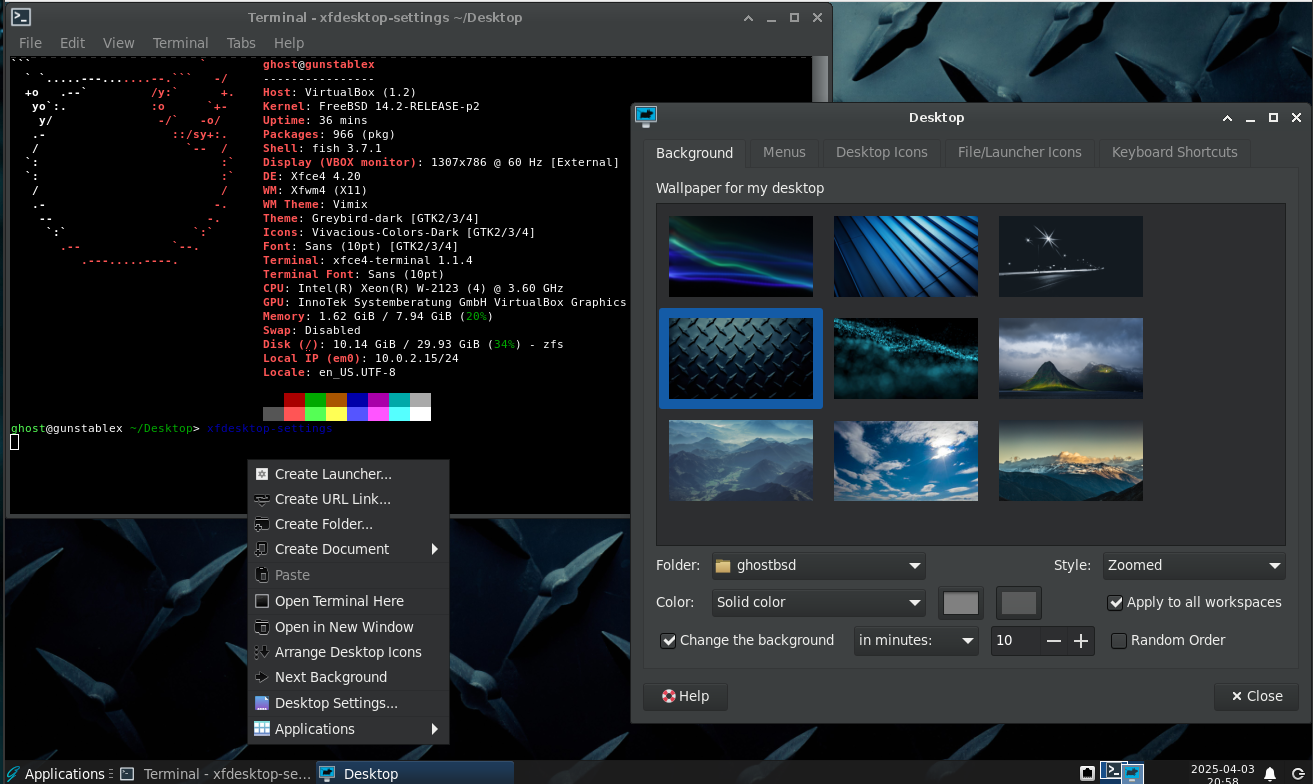Click the Arrange Desktop Icons icon

262,652
